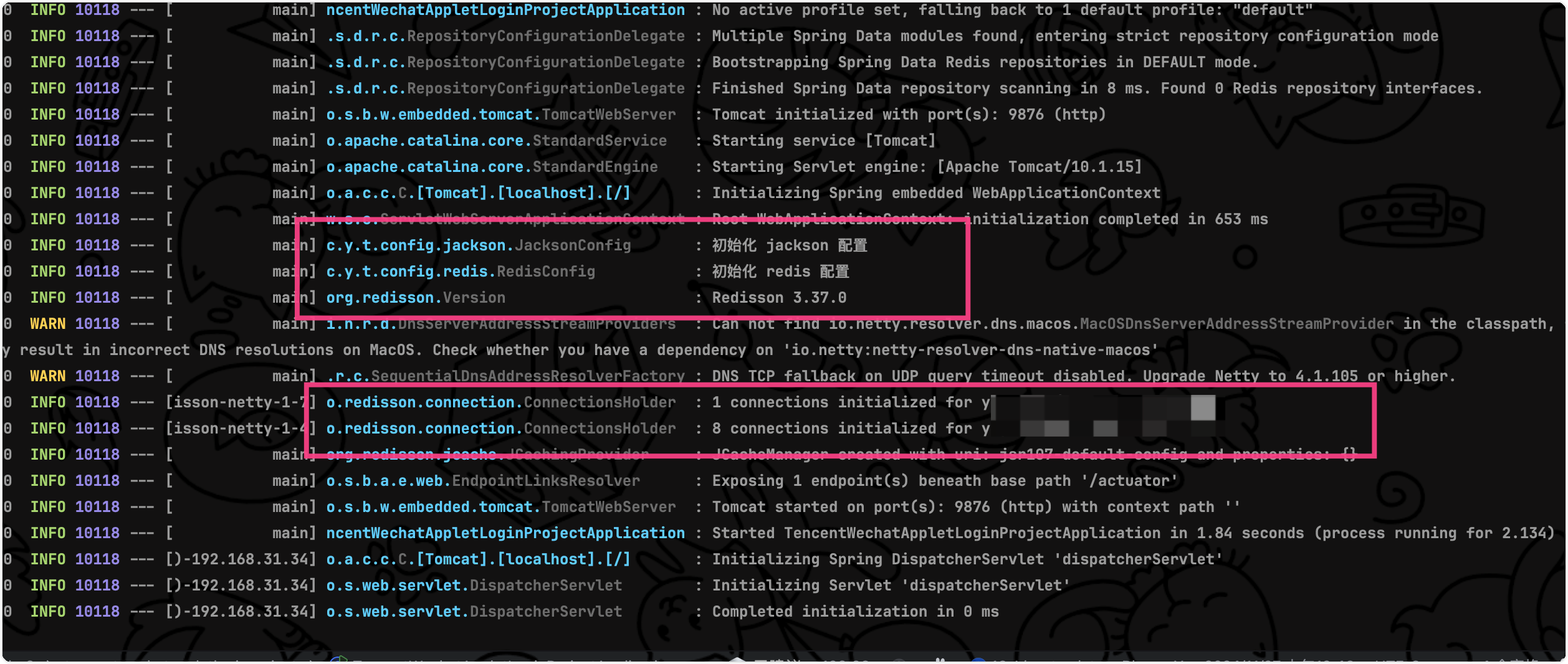Click the EndpointLinksResolver logger class name
This screenshot has width=1568, height=664.
click(x=546, y=481)
